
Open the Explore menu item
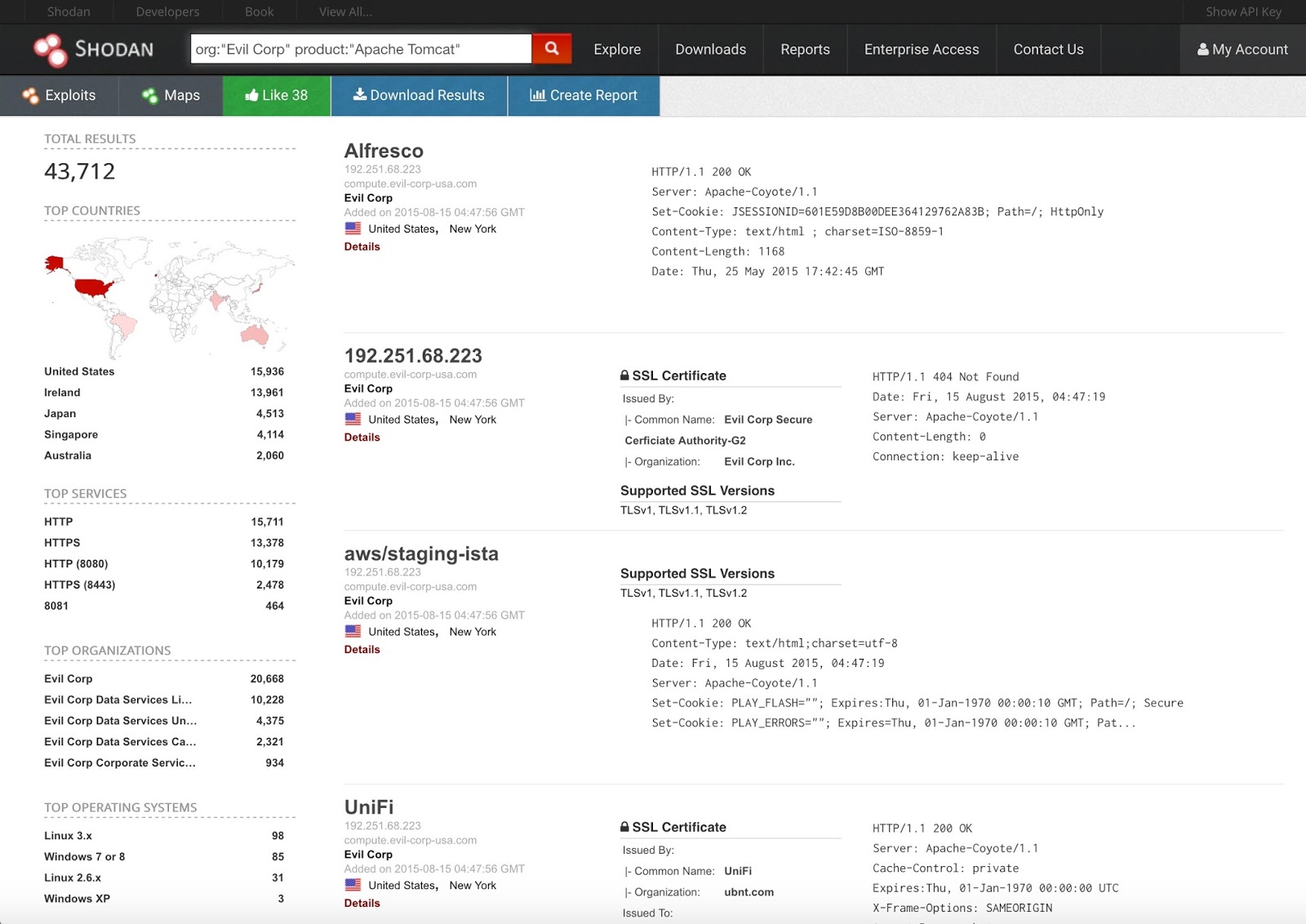coord(617,49)
